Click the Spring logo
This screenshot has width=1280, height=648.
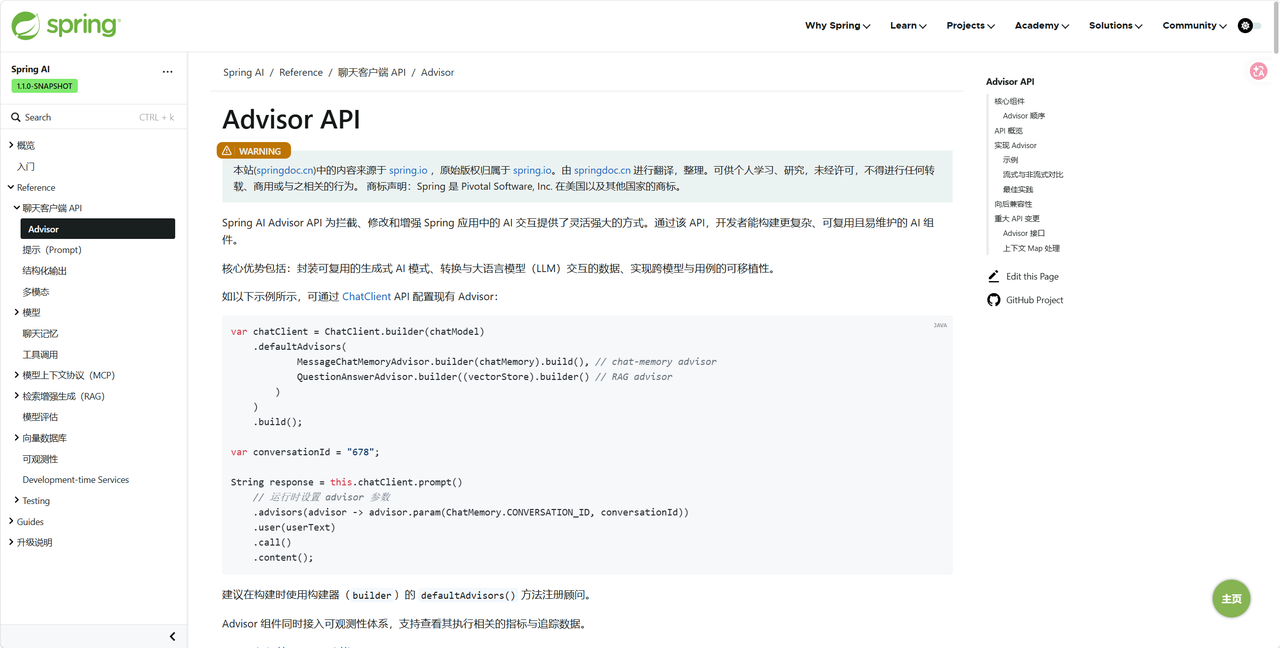tap(66, 25)
